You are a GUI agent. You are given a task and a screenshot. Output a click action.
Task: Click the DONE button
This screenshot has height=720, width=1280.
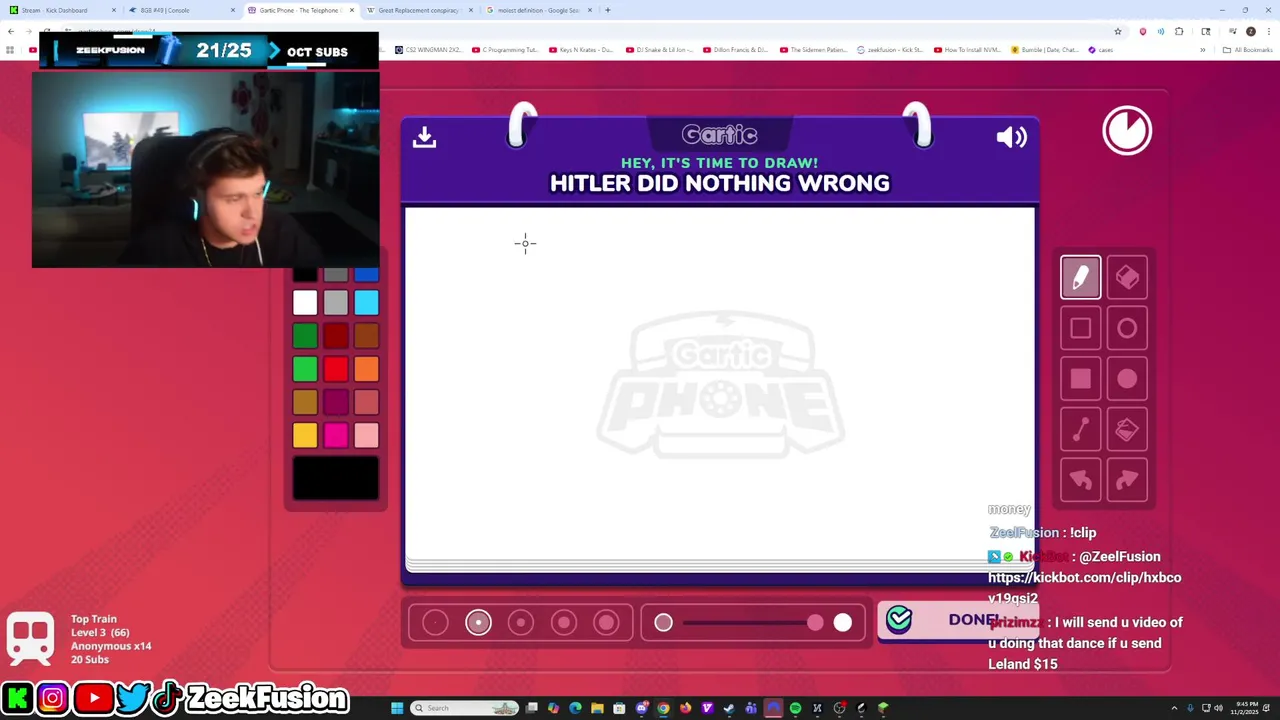[x=957, y=620]
